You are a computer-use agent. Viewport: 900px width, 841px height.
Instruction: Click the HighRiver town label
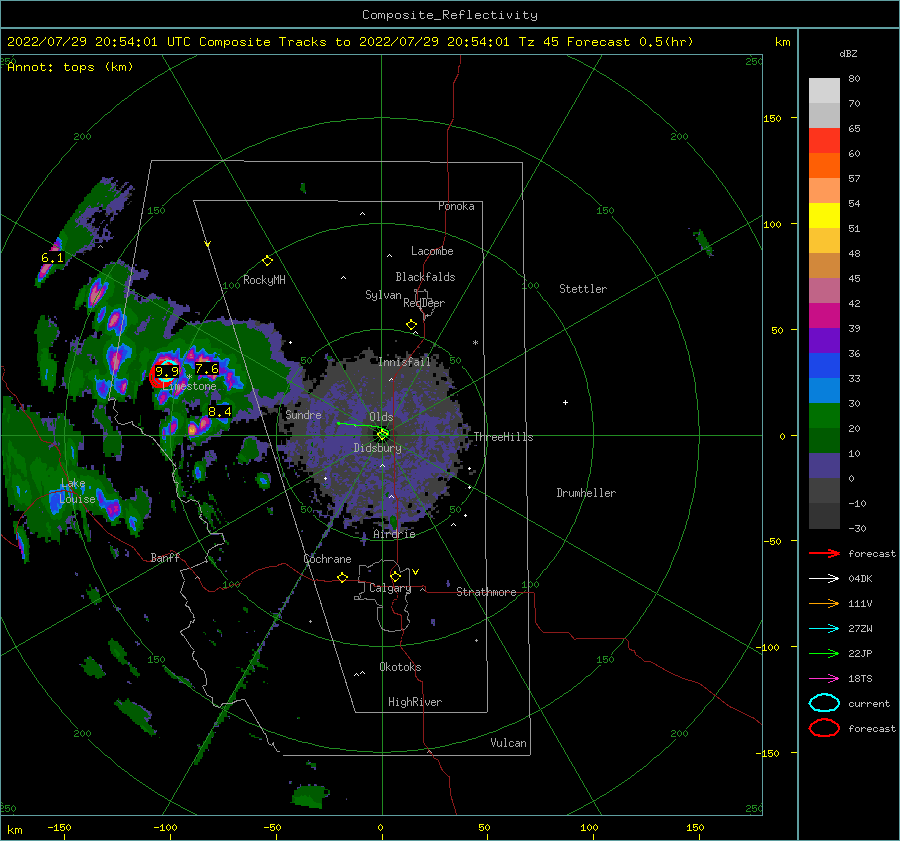click(x=415, y=702)
